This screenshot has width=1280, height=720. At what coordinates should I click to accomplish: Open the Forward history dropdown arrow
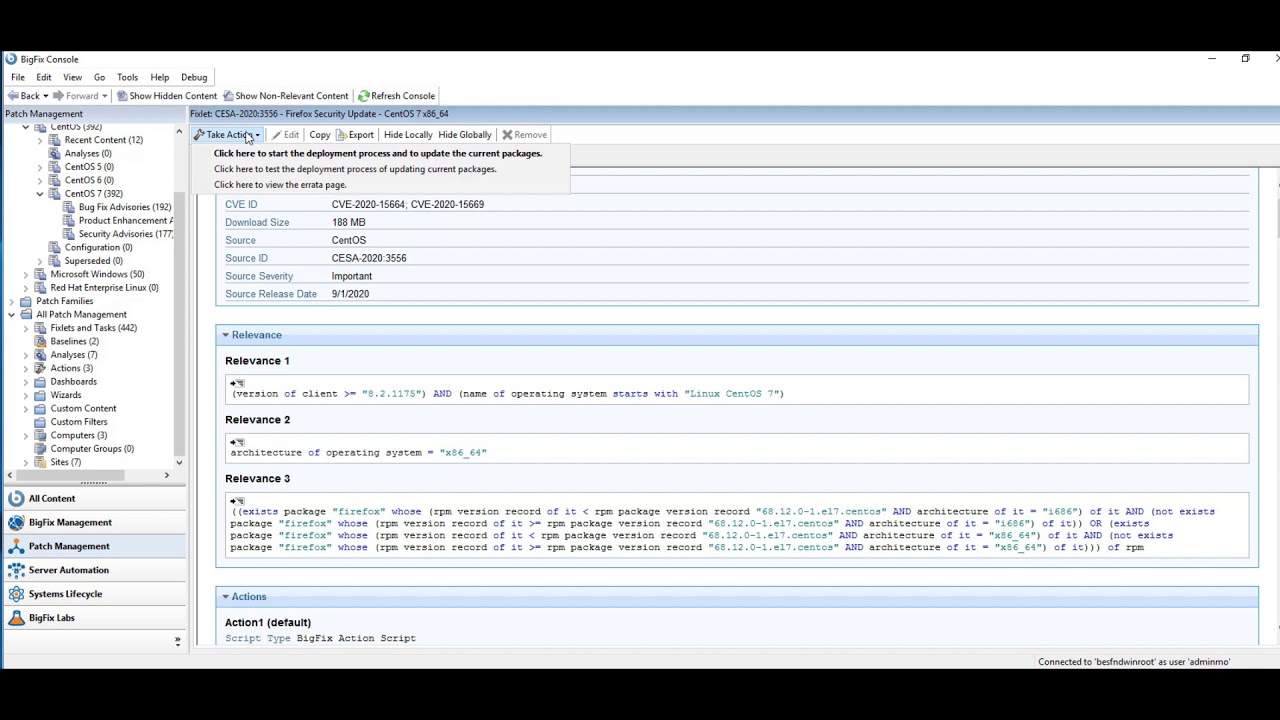click(104, 96)
